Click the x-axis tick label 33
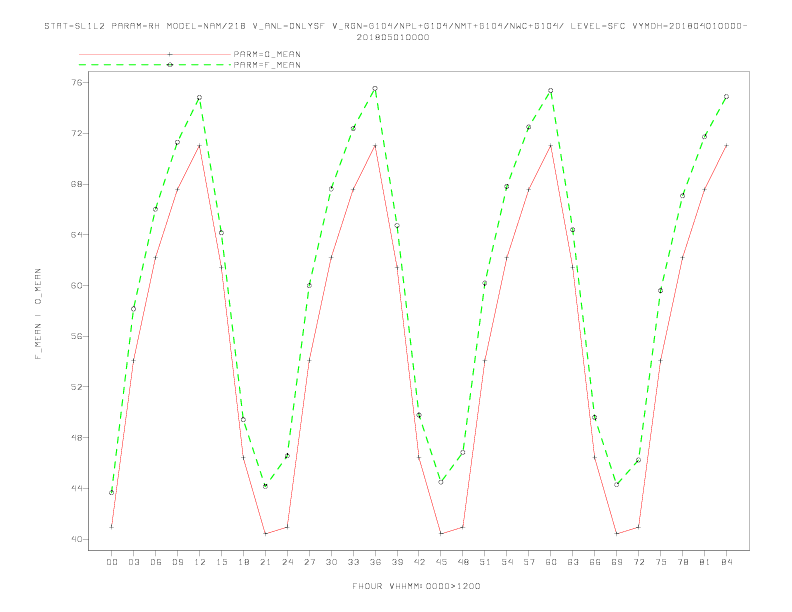792x612 pixels. 353,562
